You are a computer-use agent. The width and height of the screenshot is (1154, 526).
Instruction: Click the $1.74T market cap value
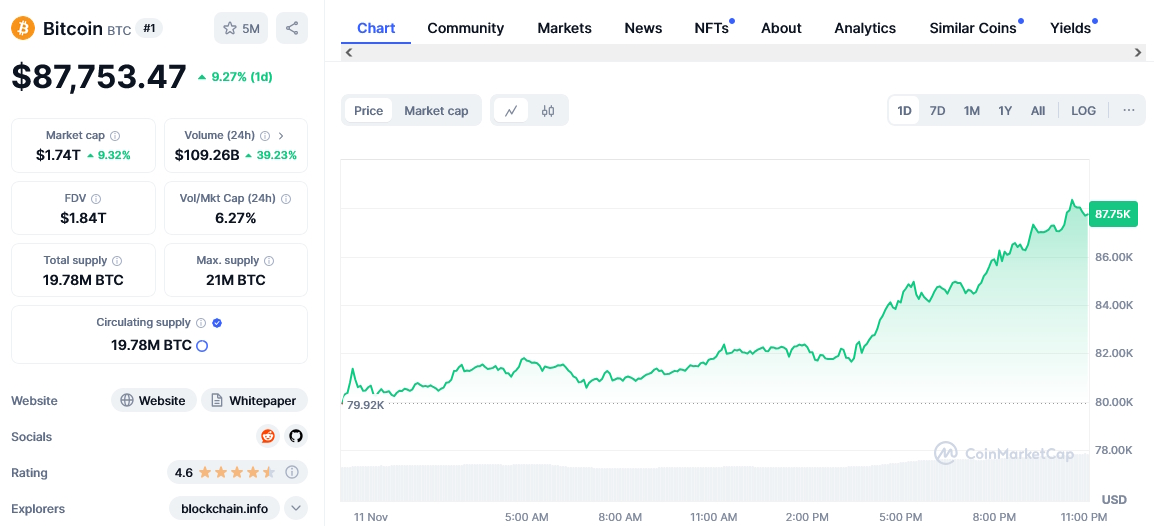click(x=58, y=155)
